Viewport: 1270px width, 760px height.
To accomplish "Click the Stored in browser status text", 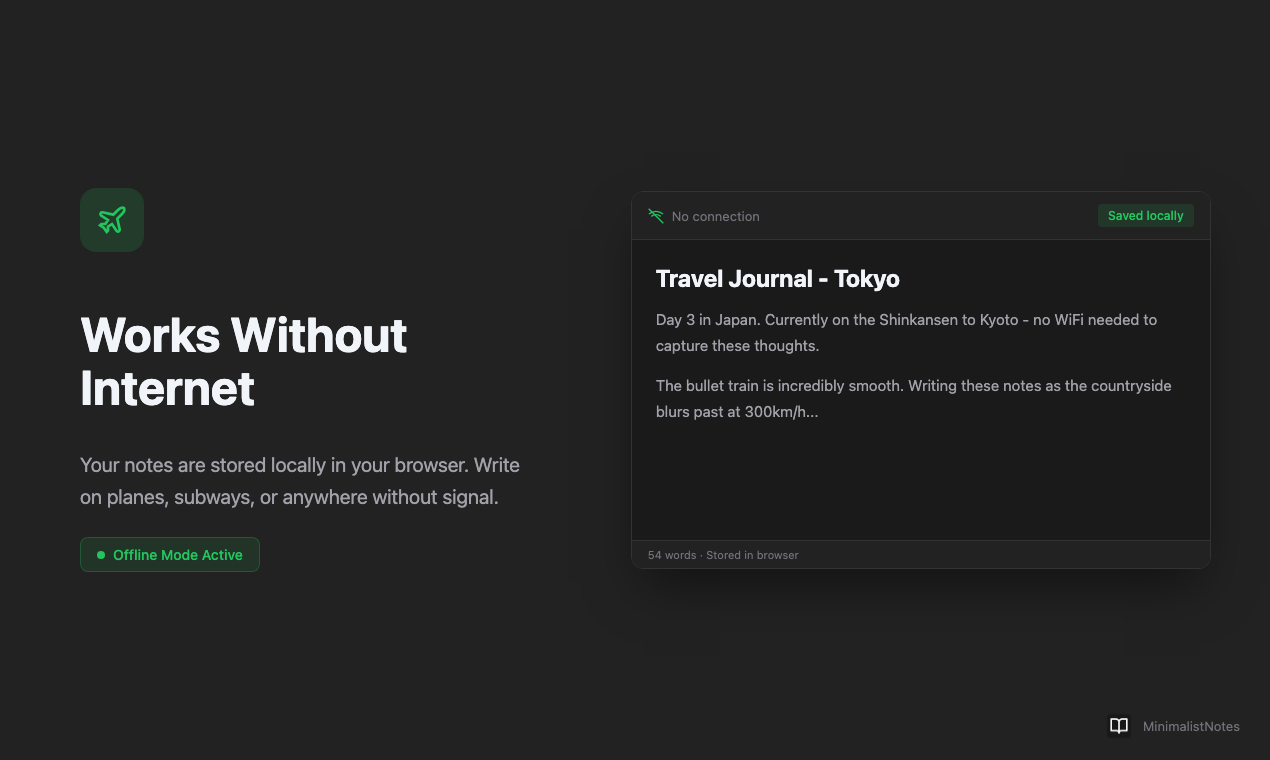I will pyautogui.click(x=752, y=555).
